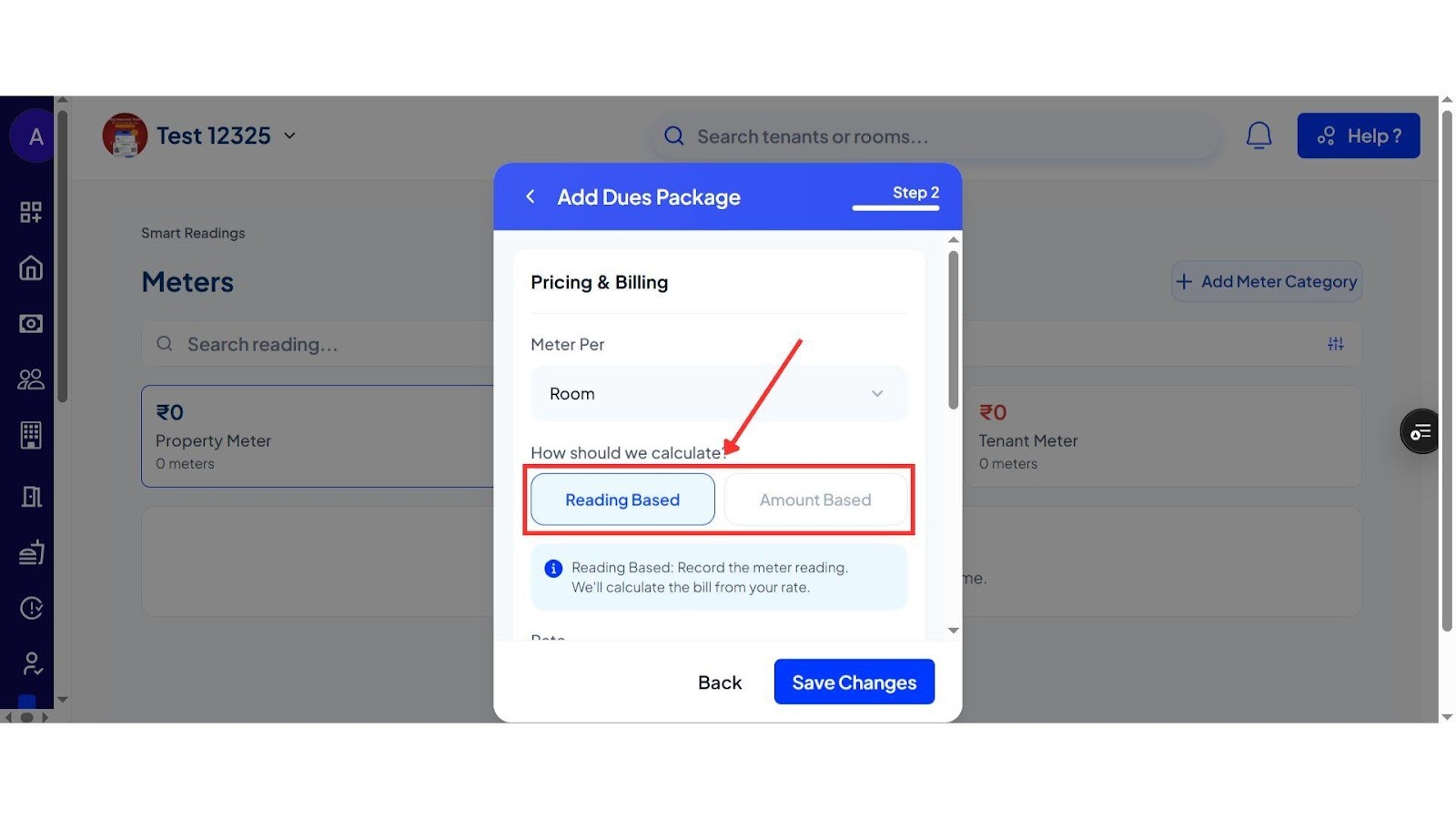Image resolution: width=1456 pixels, height=819 pixels.
Task: Click the Back button in dialog
Action: tap(720, 682)
